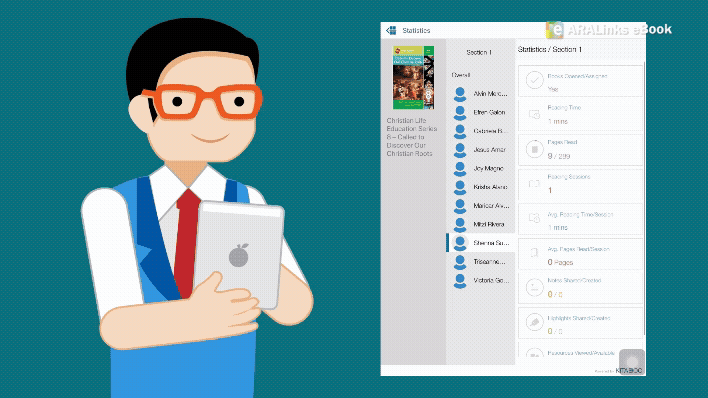Click the avatar icon beside Alvin Merc...
Image resolution: width=708 pixels, height=398 pixels.
460,94
